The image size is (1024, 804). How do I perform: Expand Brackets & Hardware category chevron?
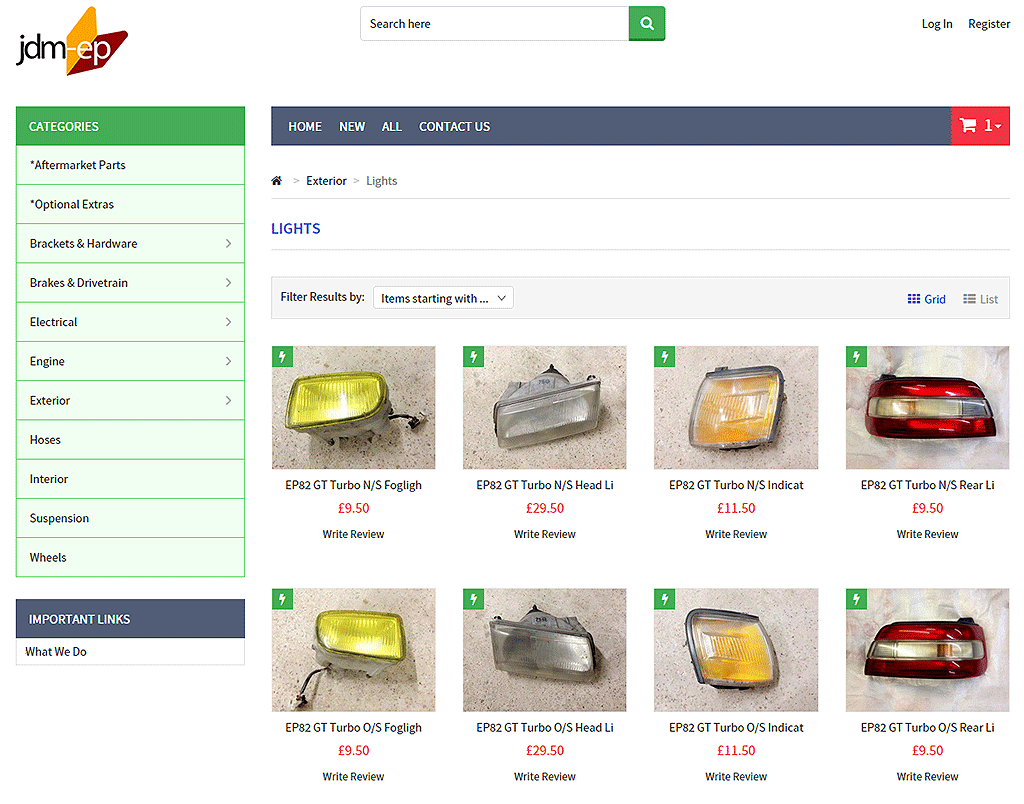click(x=228, y=244)
